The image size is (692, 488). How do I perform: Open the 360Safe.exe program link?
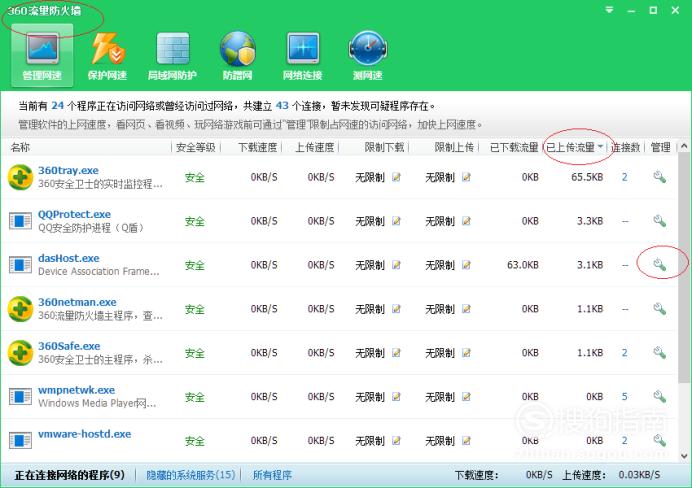pos(69,346)
